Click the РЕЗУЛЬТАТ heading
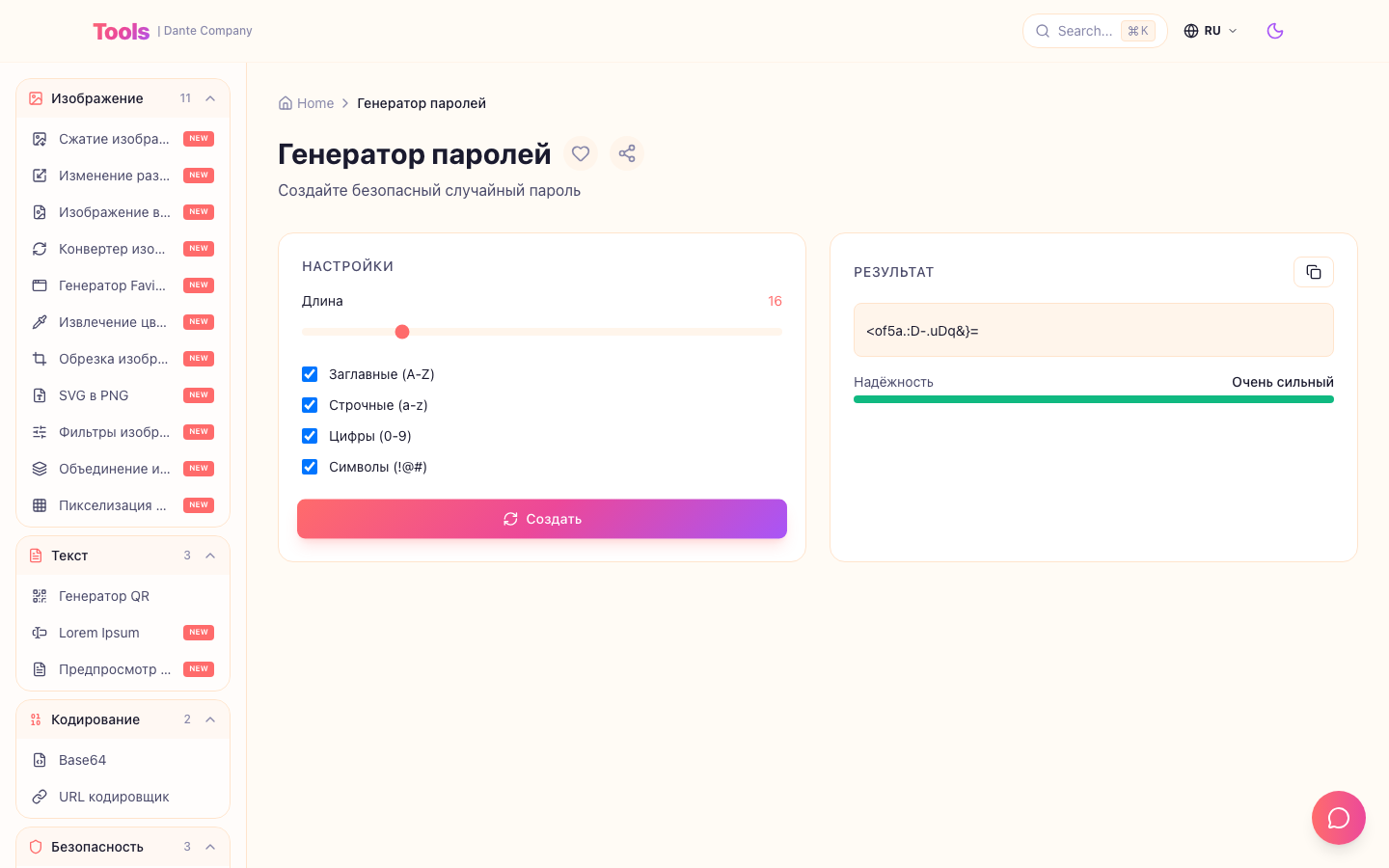1389x868 pixels. pyautogui.click(x=894, y=272)
